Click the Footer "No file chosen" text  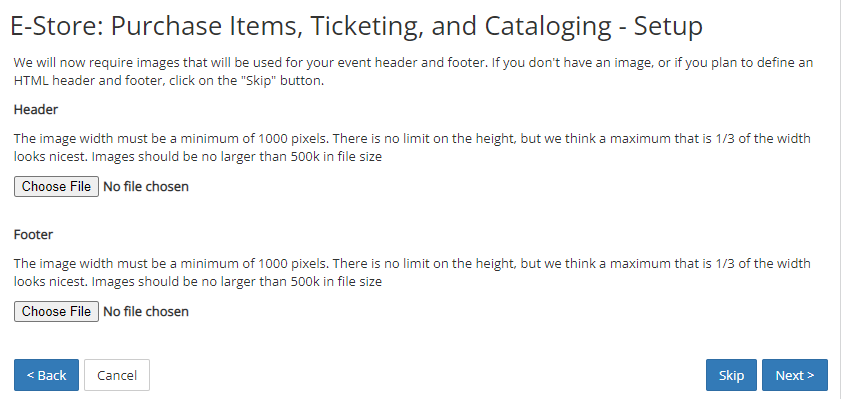click(146, 312)
